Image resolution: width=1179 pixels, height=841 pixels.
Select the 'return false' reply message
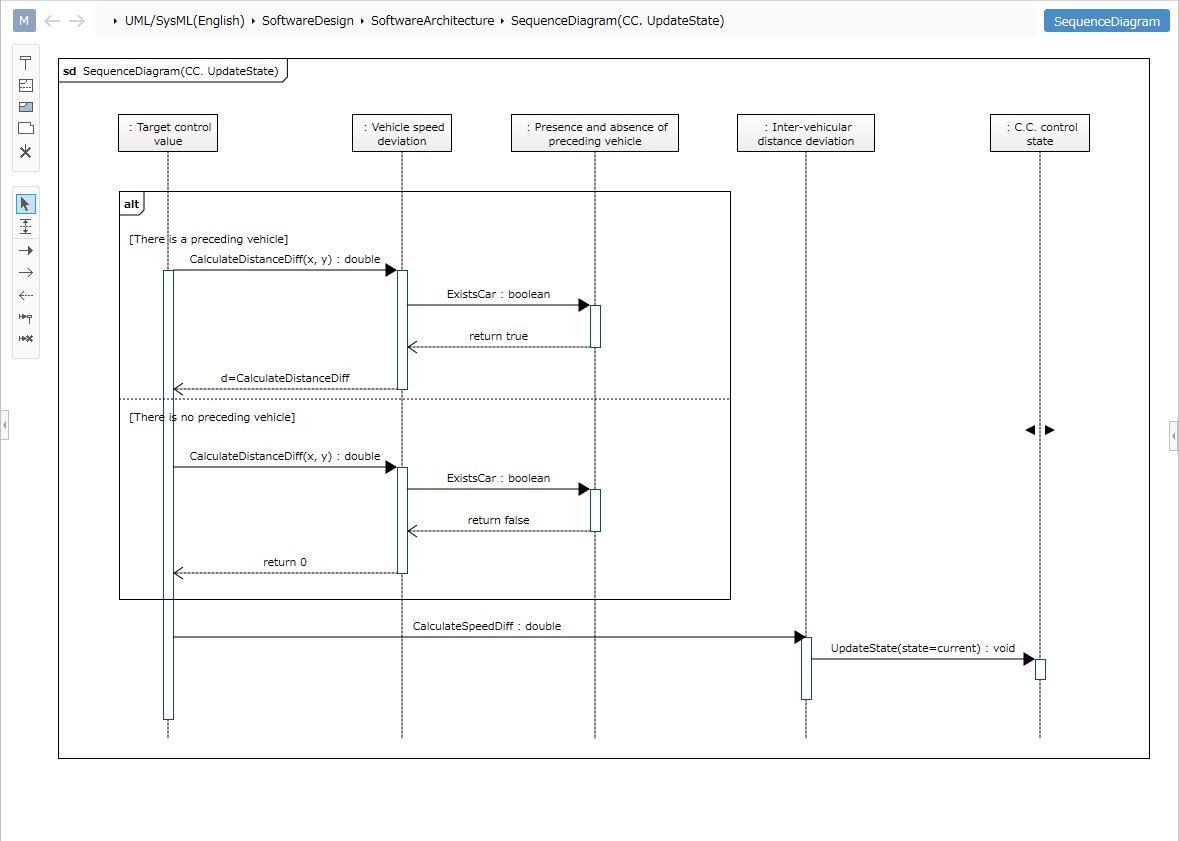[499, 520]
